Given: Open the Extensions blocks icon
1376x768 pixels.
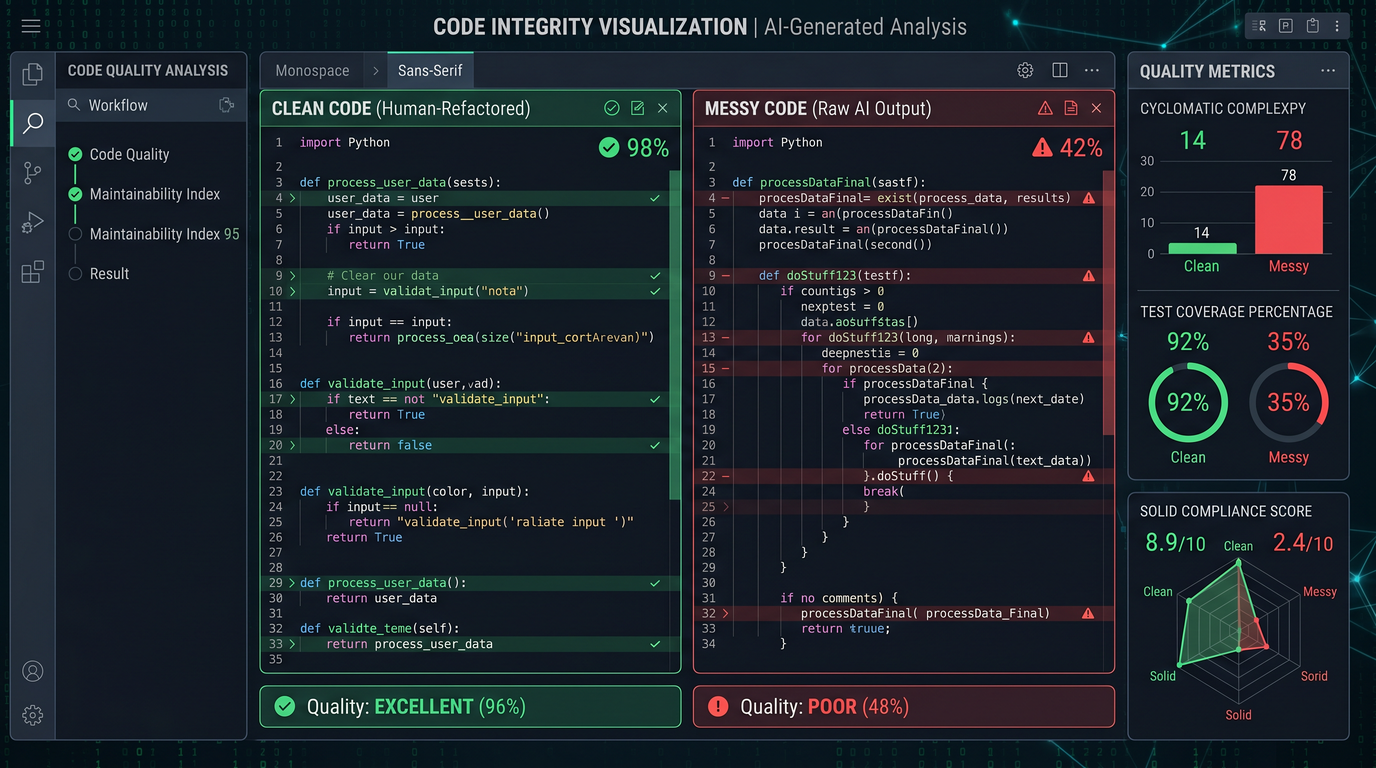Looking at the screenshot, I should 32,271.
